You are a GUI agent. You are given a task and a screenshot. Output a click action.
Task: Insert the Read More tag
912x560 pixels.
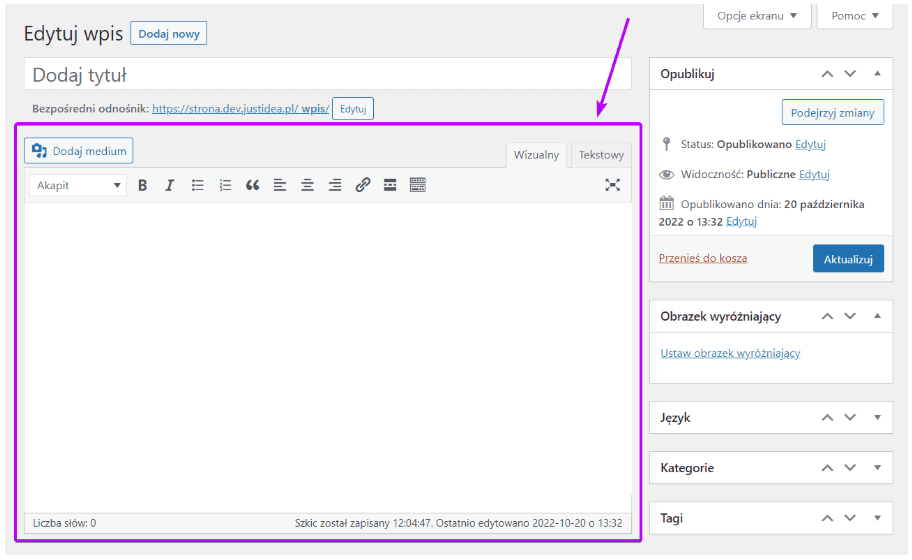(390, 185)
